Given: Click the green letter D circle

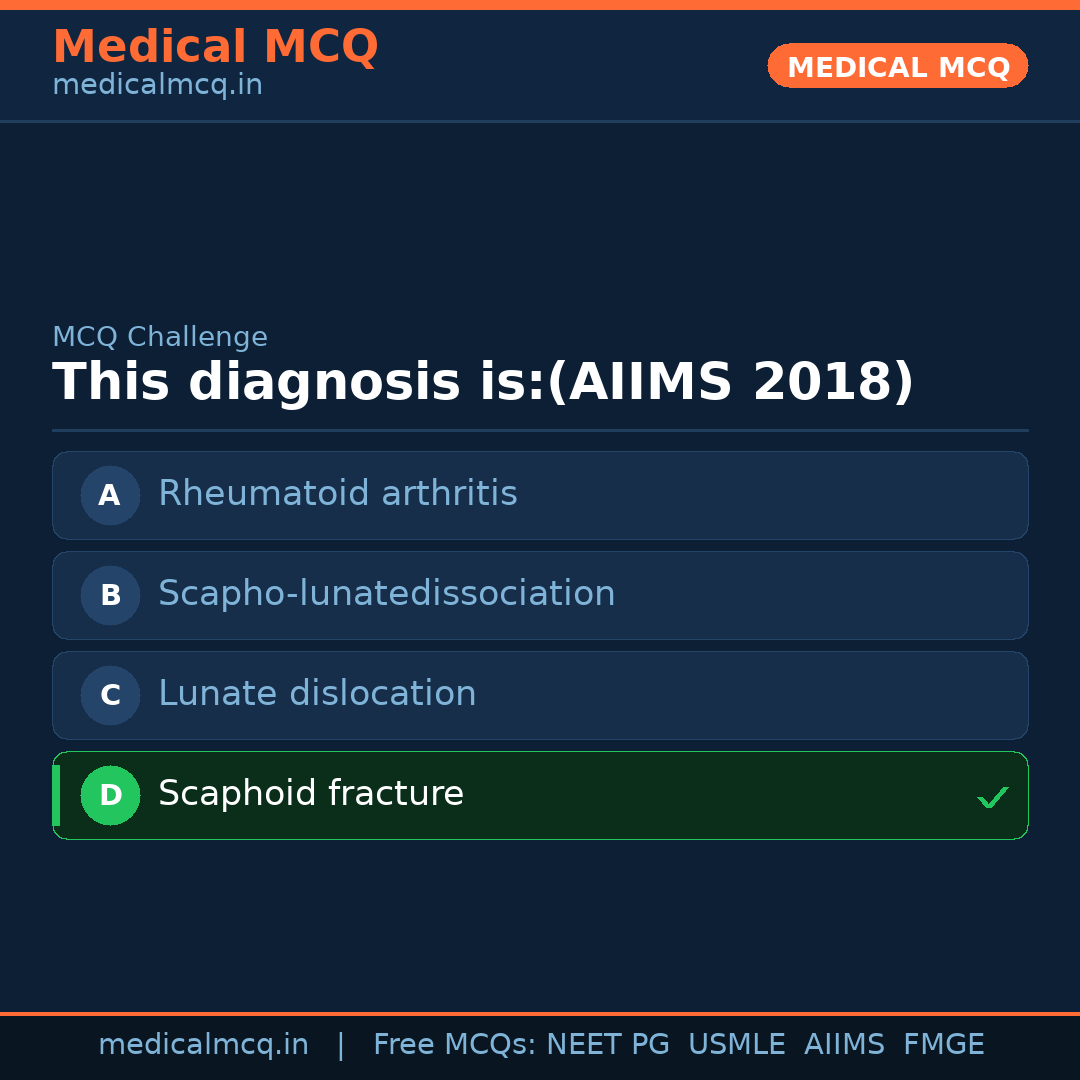Looking at the screenshot, I should point(110,795).
